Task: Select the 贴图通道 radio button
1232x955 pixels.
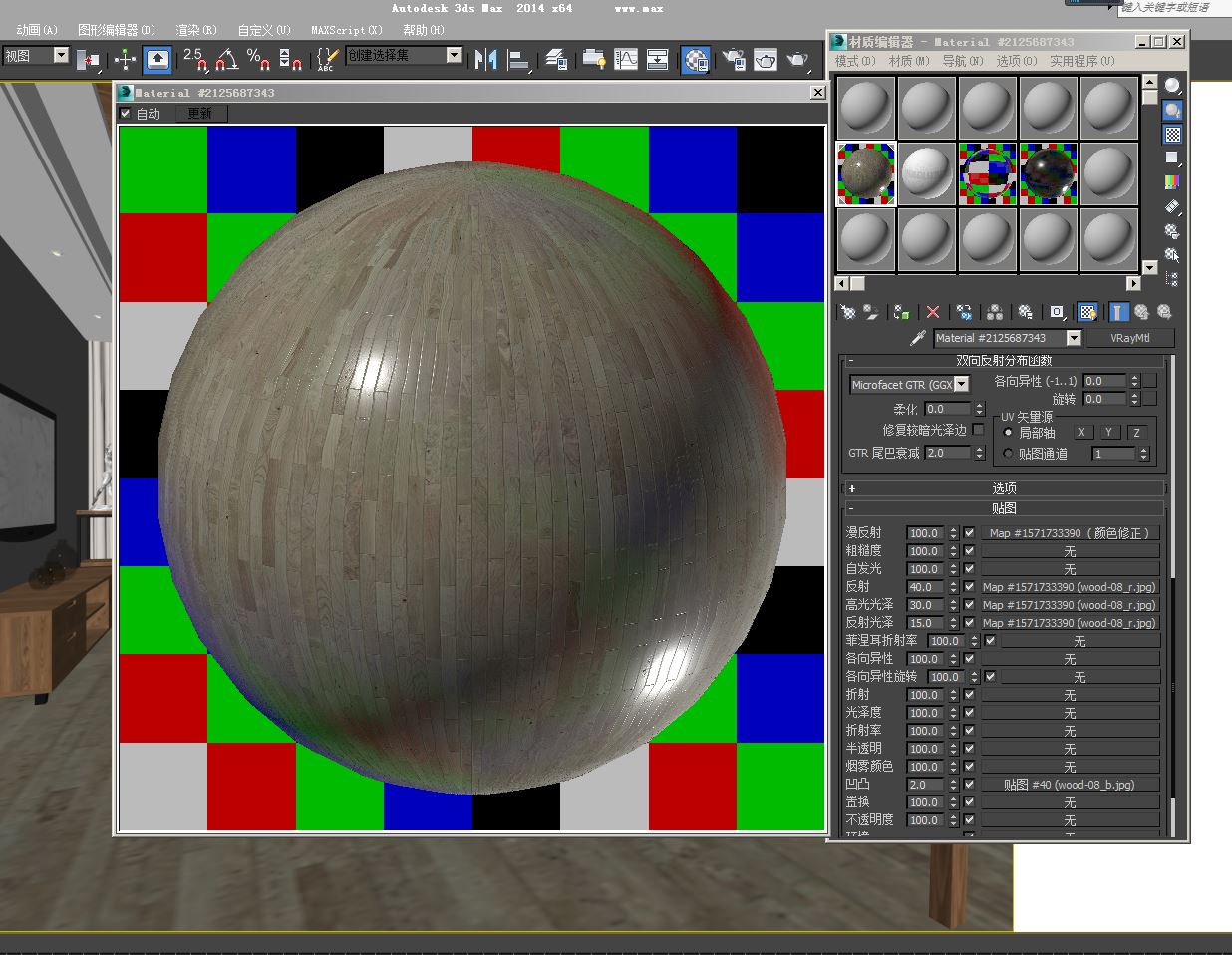Action: (x=1008, y=454)
